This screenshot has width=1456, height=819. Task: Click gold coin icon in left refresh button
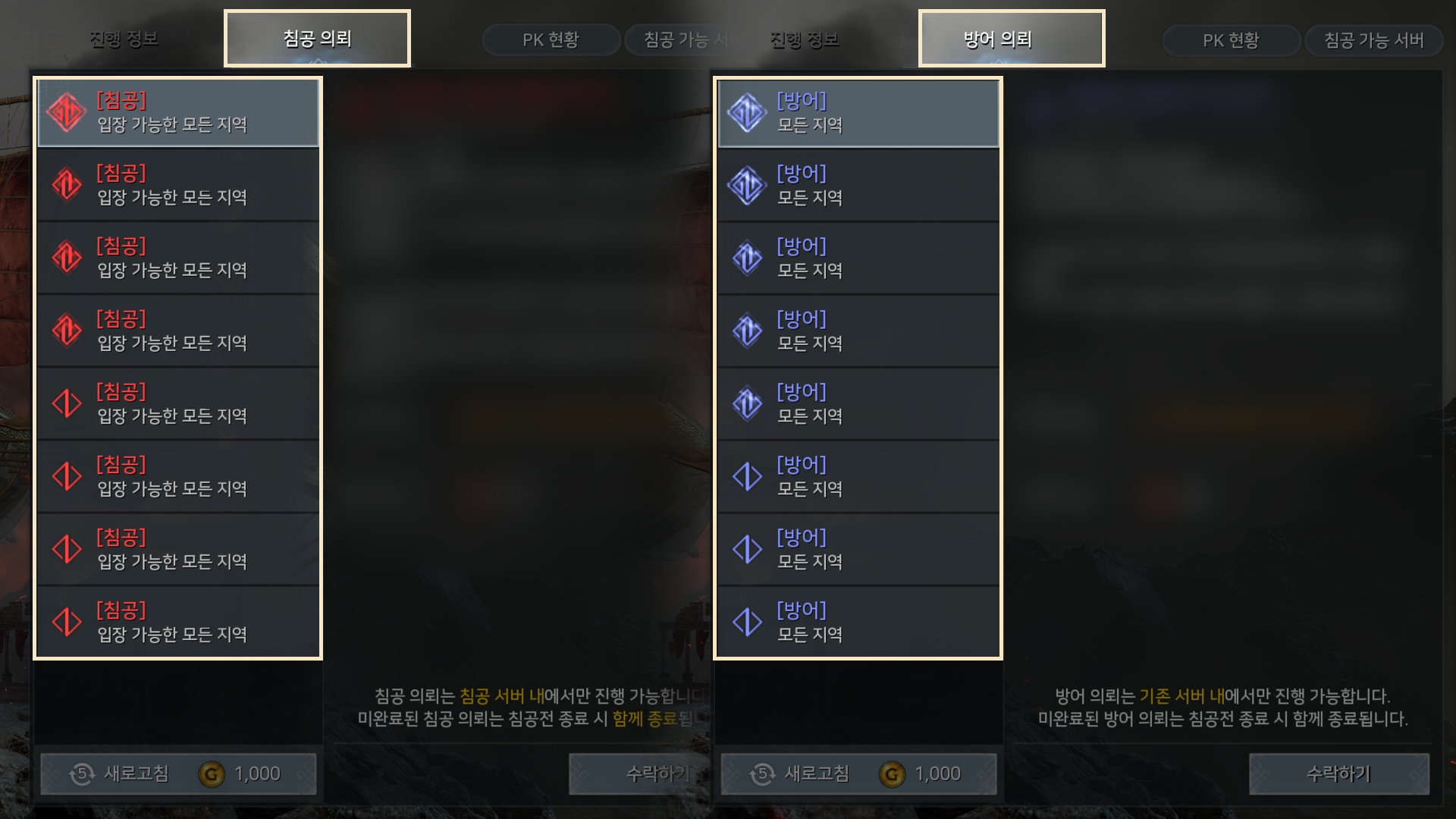click(x=212, y=774)
